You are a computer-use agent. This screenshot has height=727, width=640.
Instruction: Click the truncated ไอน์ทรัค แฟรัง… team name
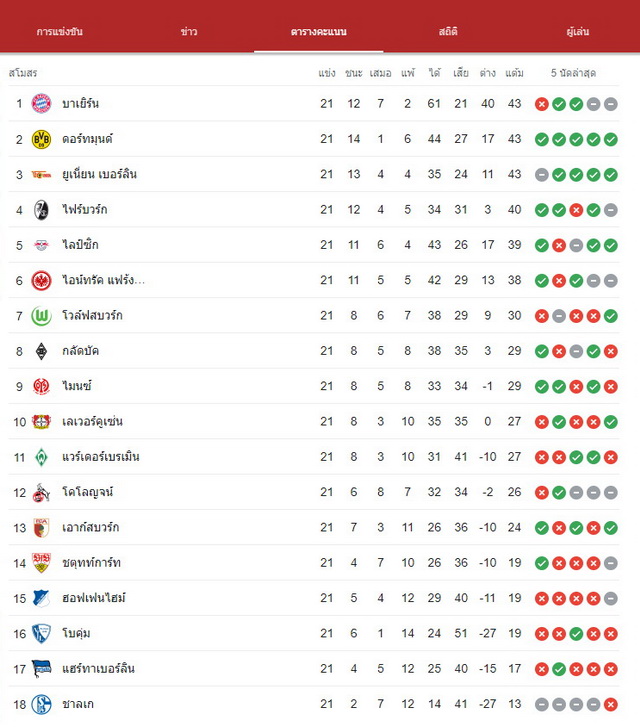point(103,280)
